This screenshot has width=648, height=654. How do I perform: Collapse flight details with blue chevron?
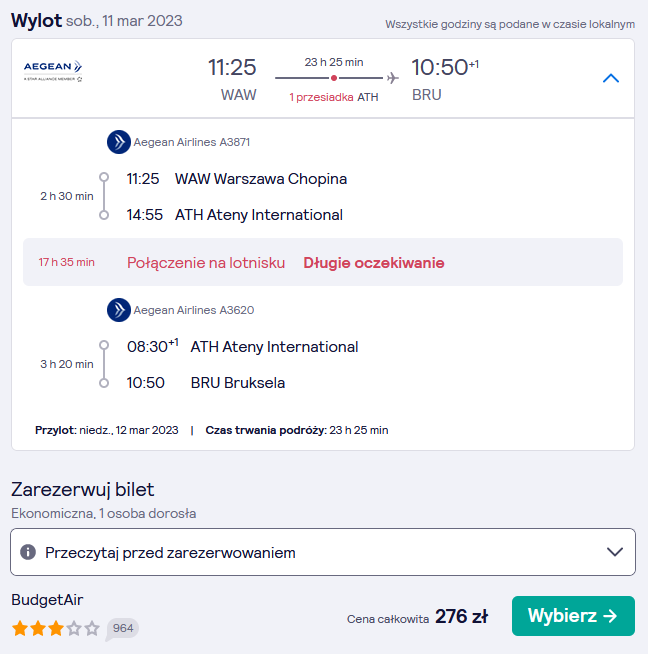[x=611, y=78]
